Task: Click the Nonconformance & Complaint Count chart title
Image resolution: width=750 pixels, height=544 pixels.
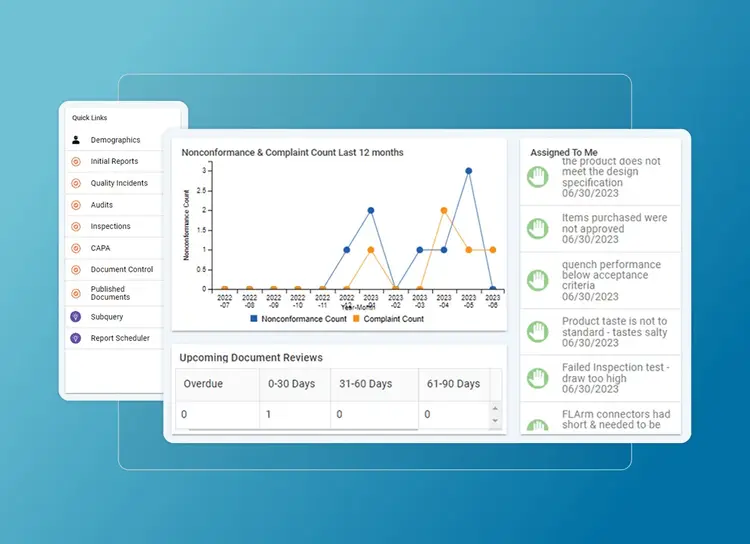Action: [292, 153]
